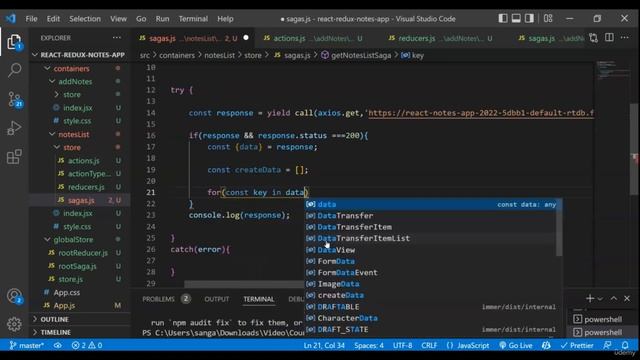Collapse the REACT-REDUX-NOTES-APP root folder

[x=80, y=55]
